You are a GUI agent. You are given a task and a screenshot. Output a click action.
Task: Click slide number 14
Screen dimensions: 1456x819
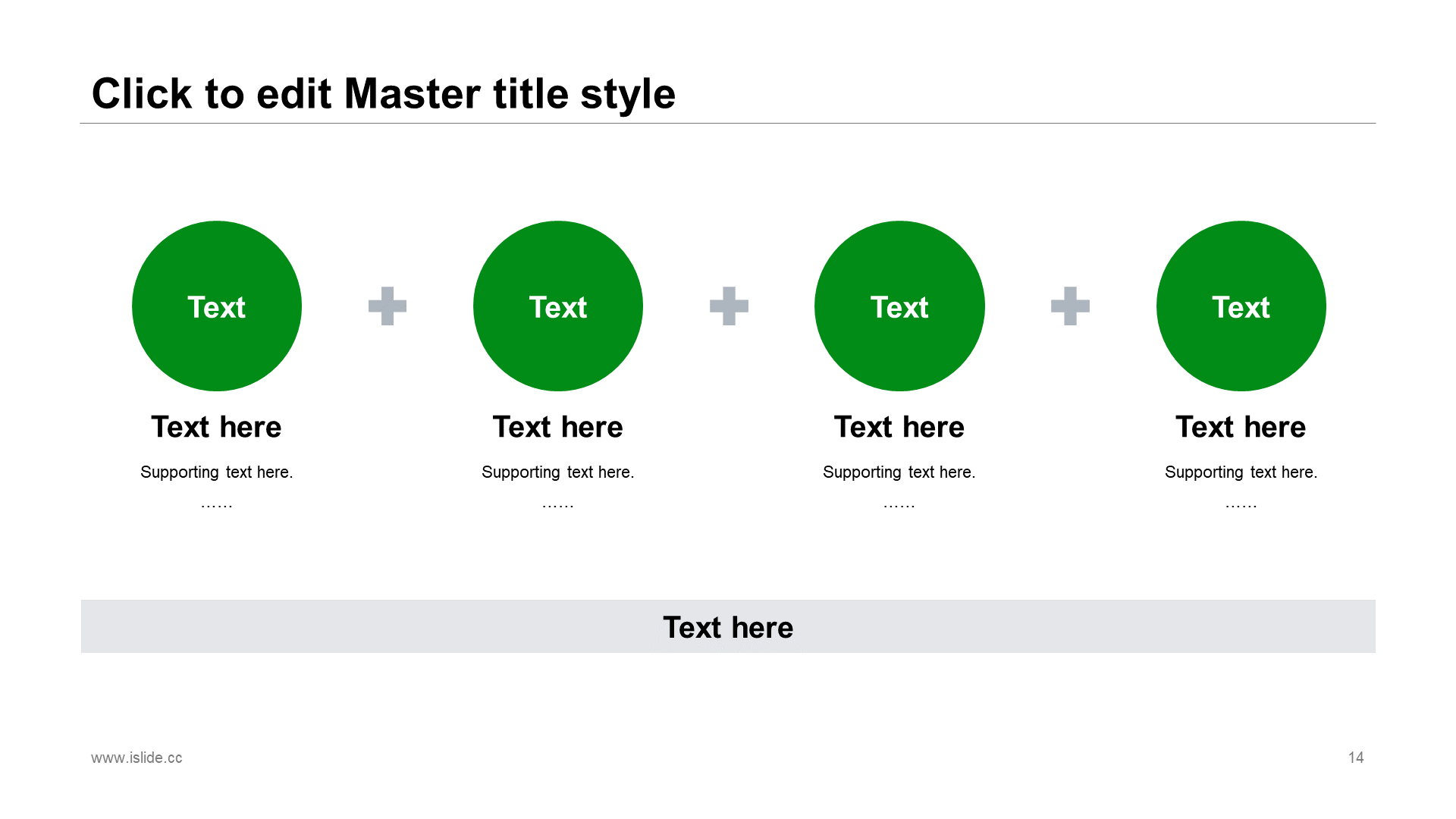click(x=1356, y=758)
